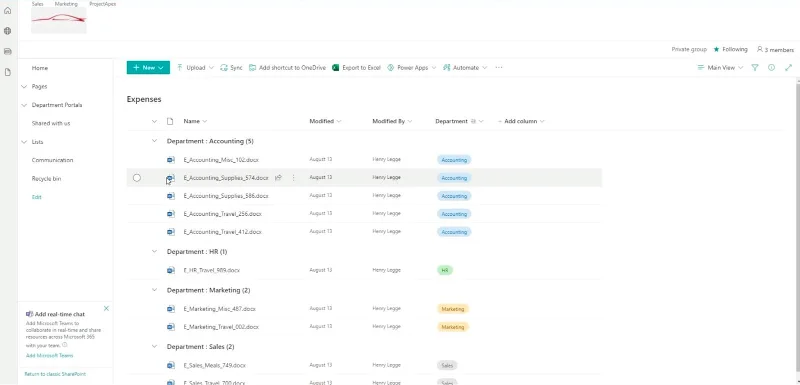The height and width of the screenshot is (385, 800).
Task: Expand content to full screen icon
Action: tap(788, 67)
